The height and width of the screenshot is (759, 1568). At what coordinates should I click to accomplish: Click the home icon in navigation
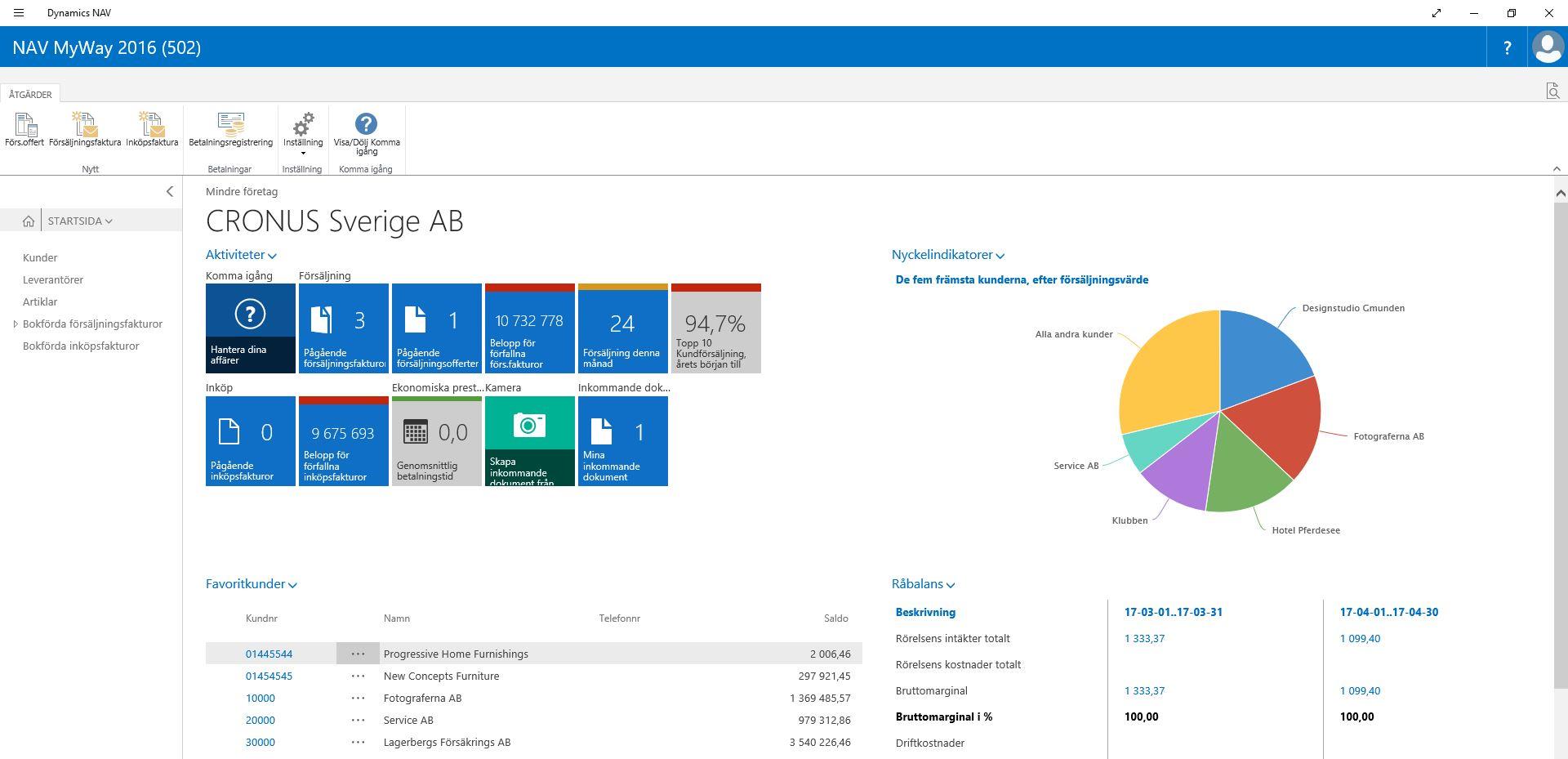(29, 221)
